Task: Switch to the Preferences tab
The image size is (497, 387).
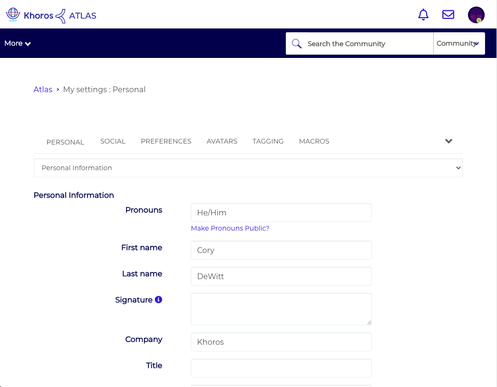Action: click(x=166, y=141)
